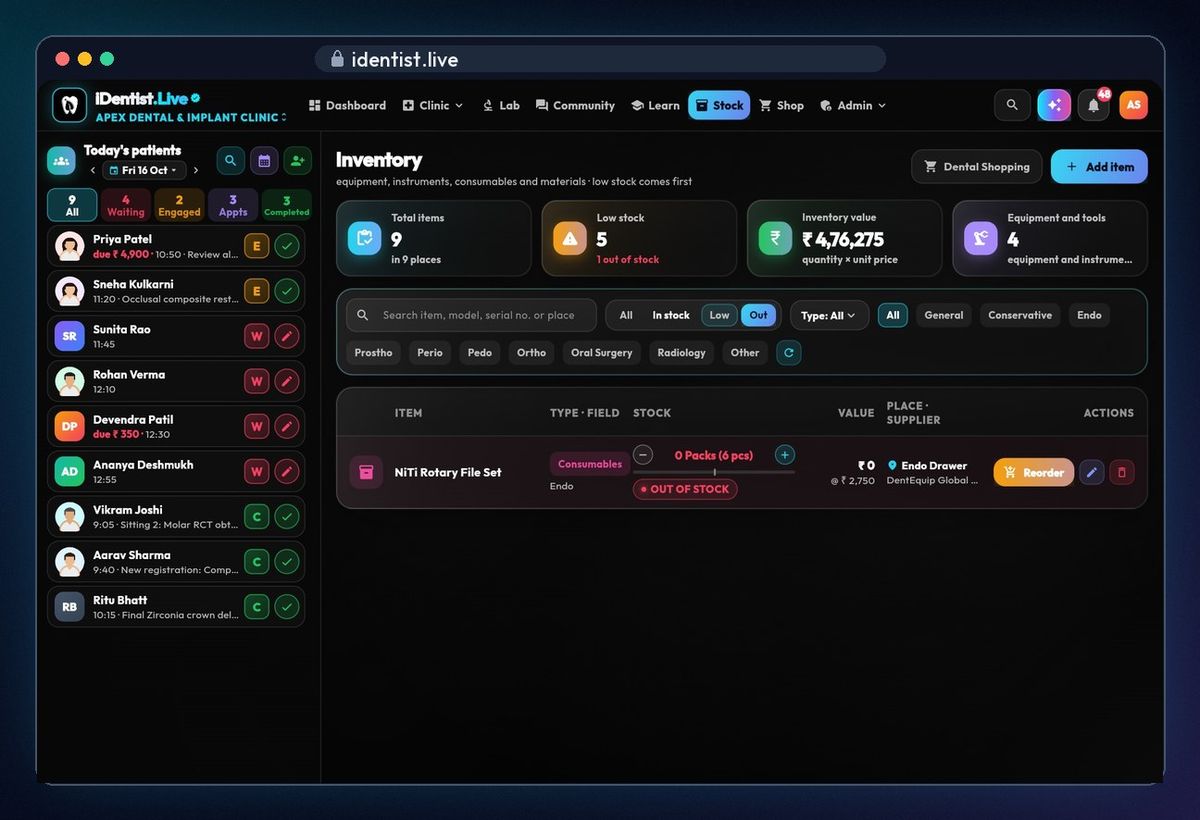Open the Dashboard nav item

tap(347, 105)
